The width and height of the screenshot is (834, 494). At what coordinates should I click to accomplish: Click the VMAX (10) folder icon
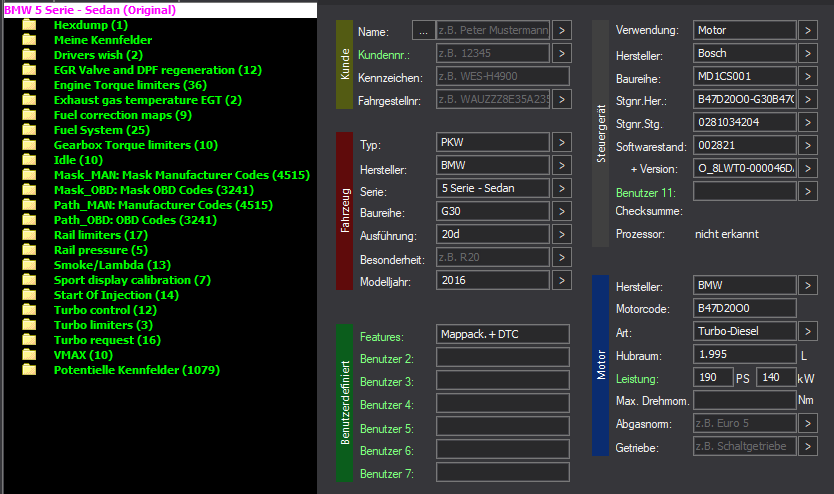(29, 355)
